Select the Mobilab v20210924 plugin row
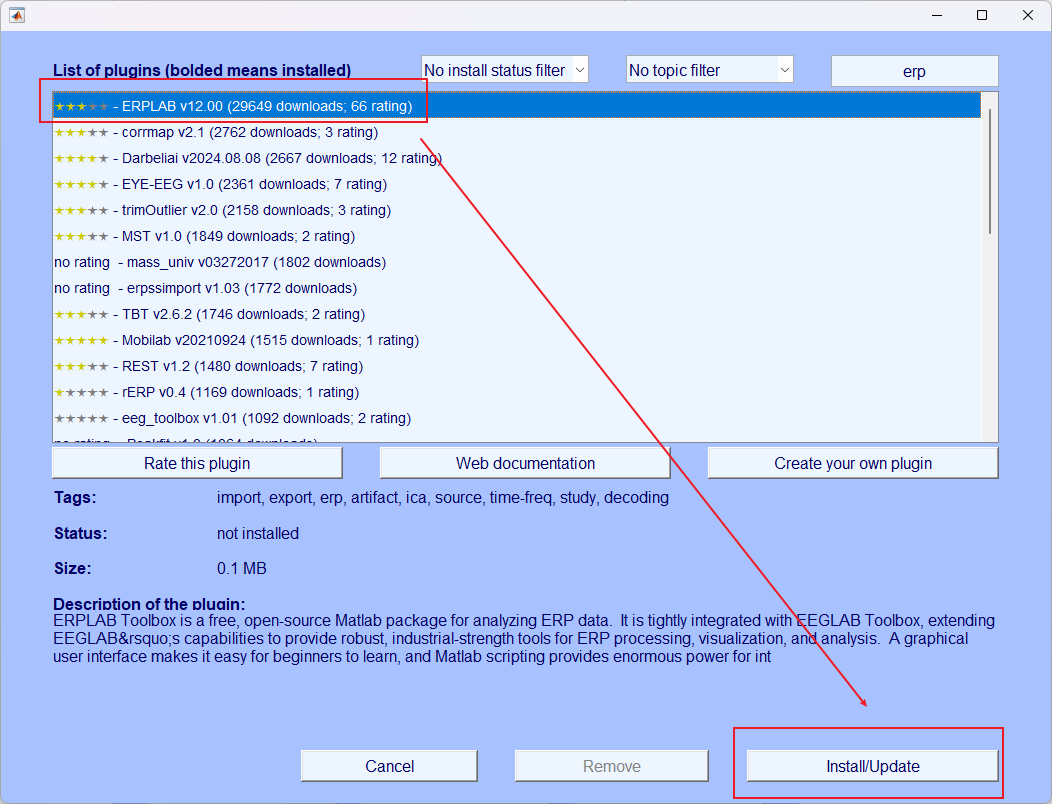Image resolution: width=1052 pixels, height=804 pixels. coord(517,340)
